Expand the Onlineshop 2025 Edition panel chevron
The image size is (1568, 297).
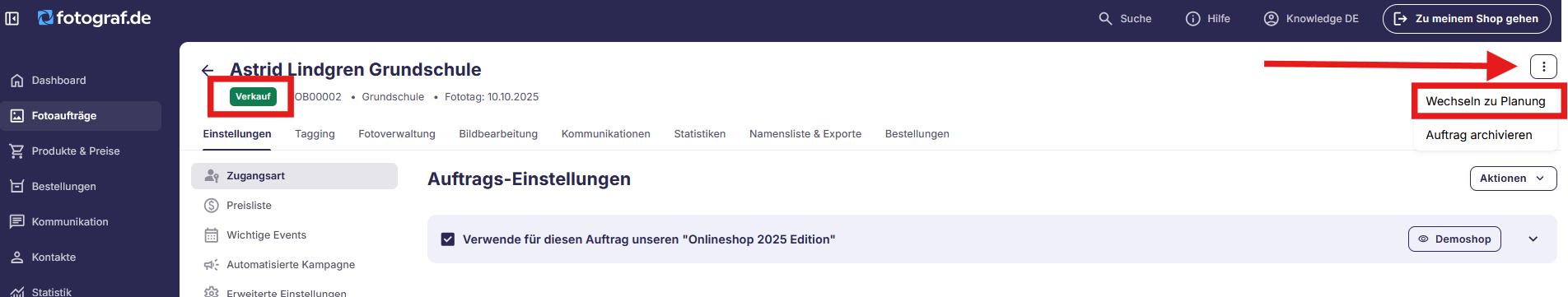1533,239
